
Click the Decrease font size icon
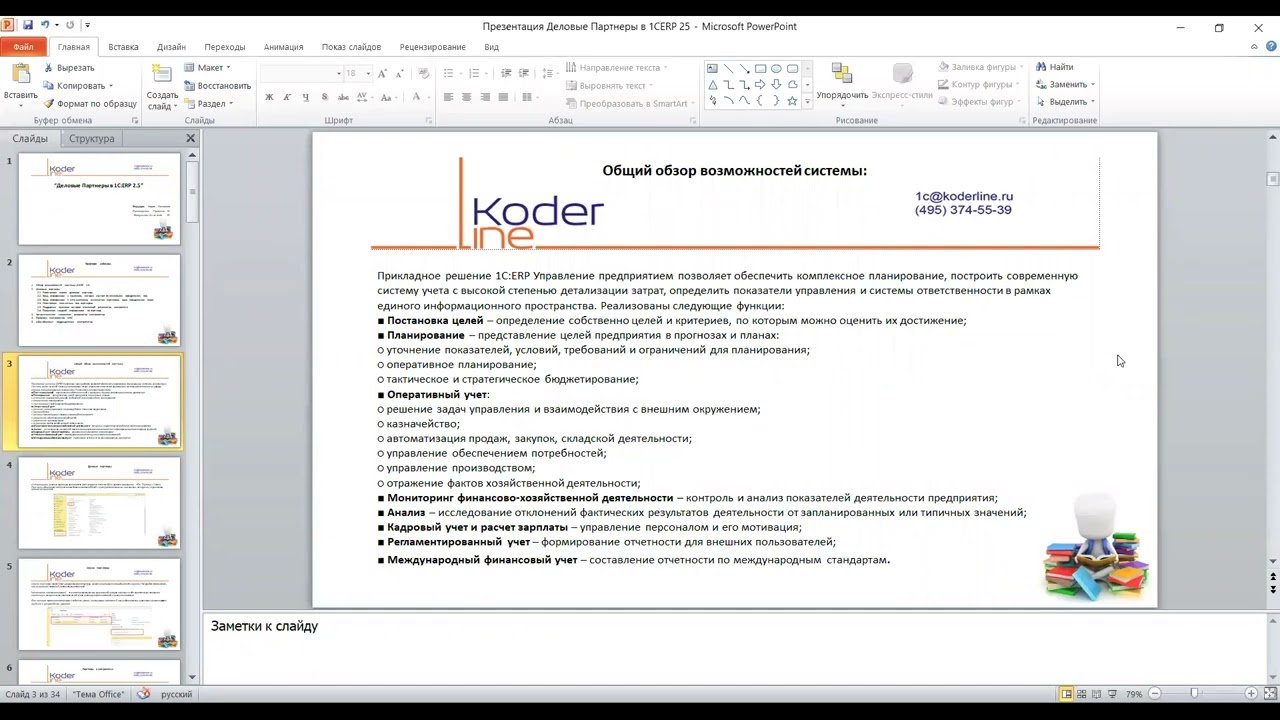point(401,73)
